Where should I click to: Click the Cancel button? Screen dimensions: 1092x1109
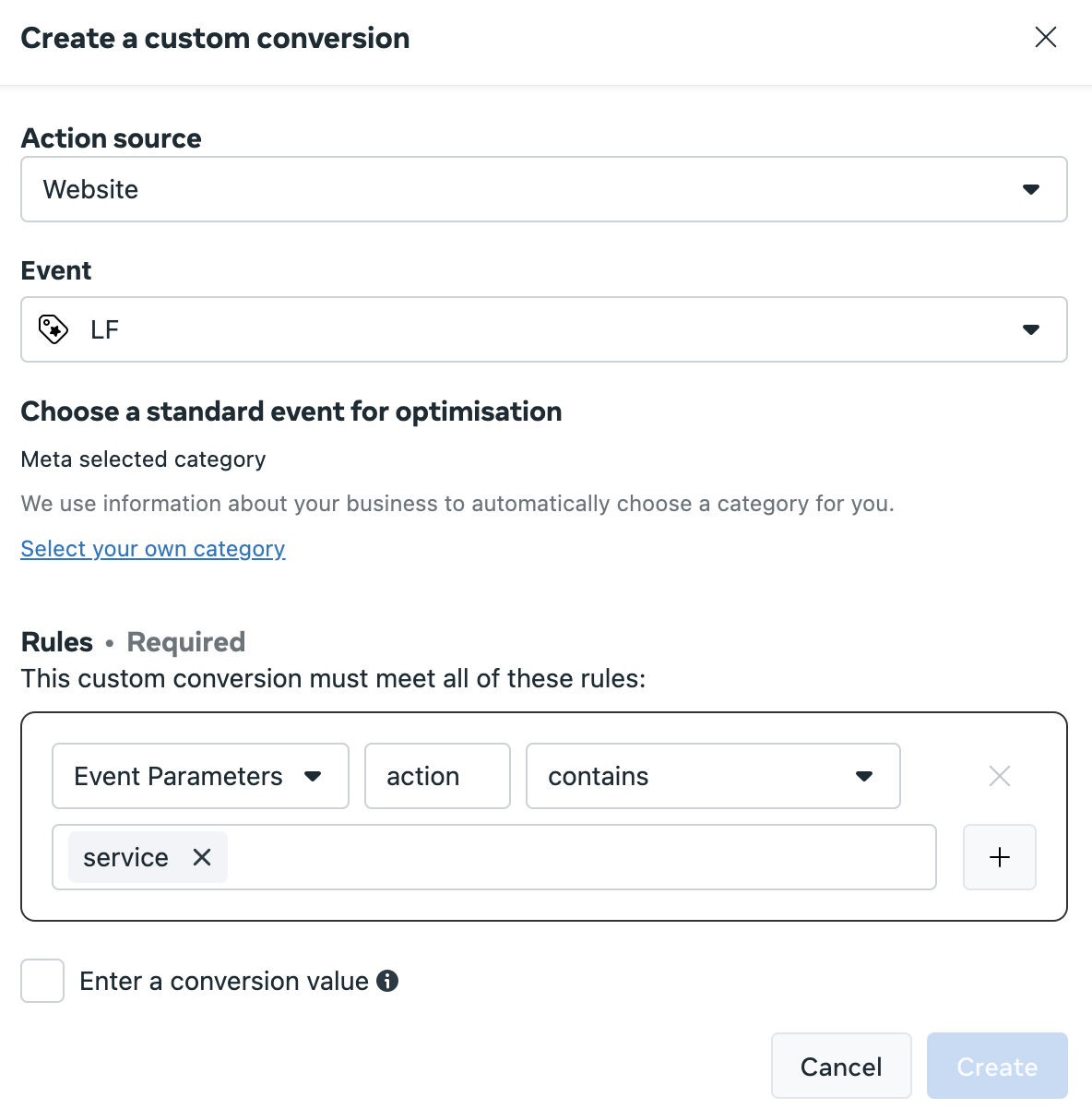[x=841, y=1066]
